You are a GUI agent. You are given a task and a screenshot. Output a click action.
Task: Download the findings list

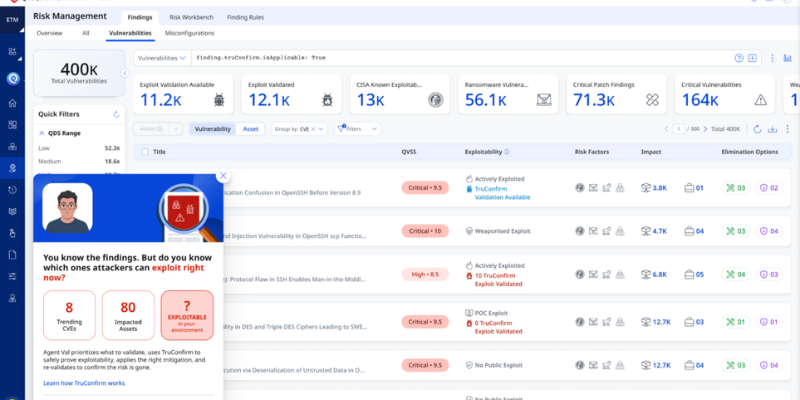tap(772, 129)
